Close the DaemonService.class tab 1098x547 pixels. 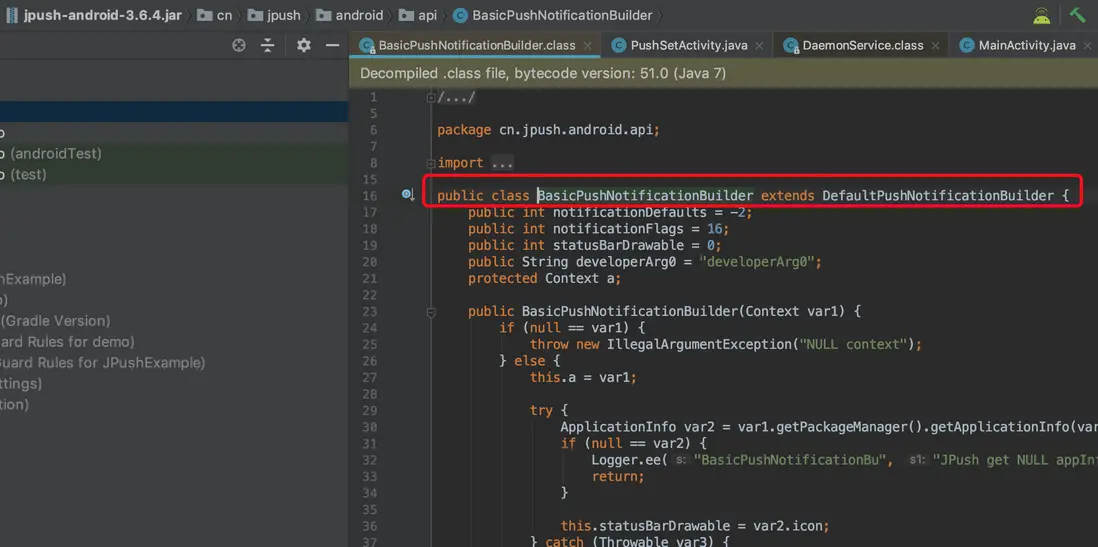click(935, 46)
